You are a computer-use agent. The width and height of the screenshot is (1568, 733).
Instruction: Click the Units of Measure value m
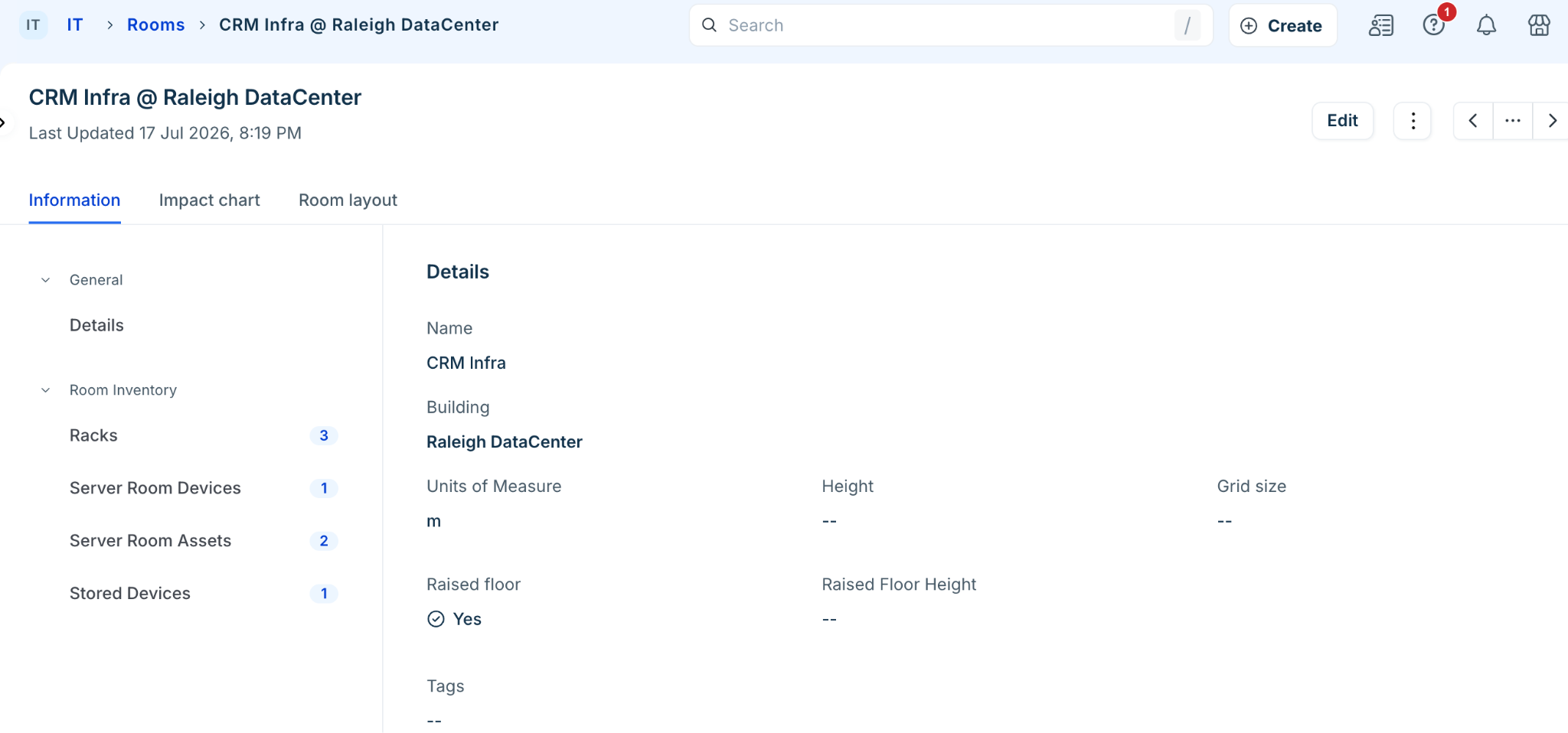tap(434, 521)
